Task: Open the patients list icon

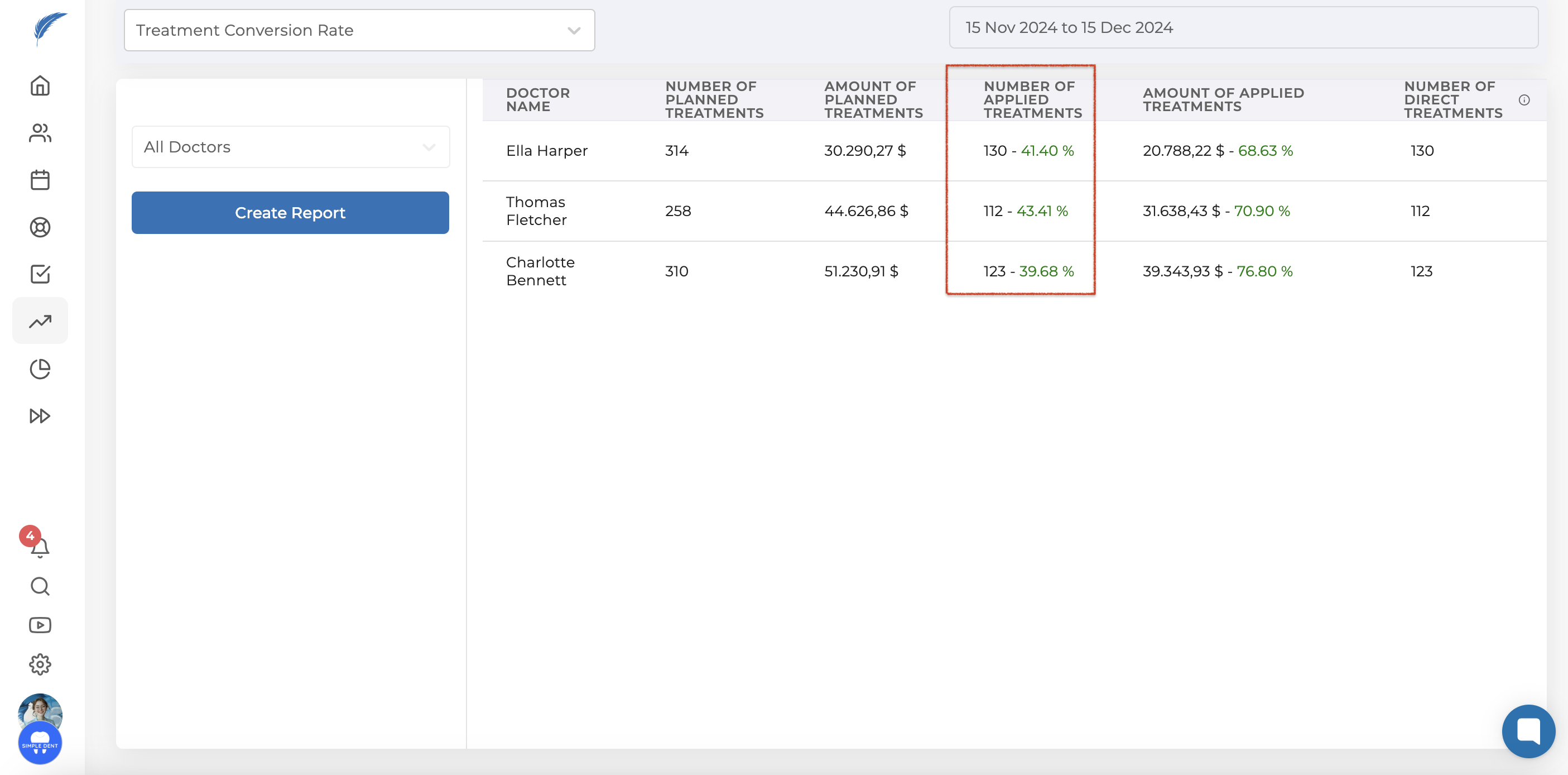Action: (40, 133)
